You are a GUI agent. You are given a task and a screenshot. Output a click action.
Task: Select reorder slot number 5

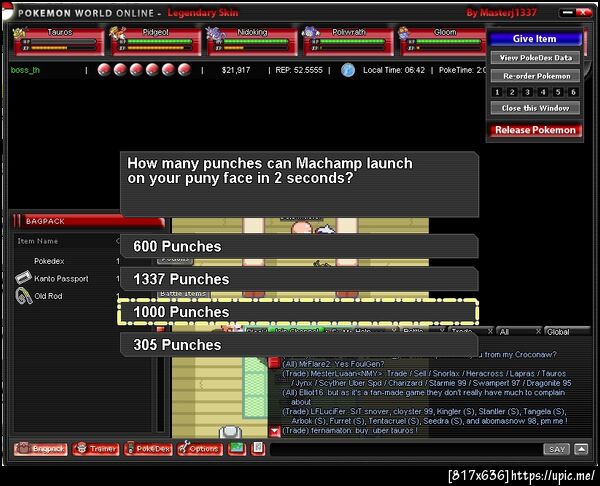point(558,92)
